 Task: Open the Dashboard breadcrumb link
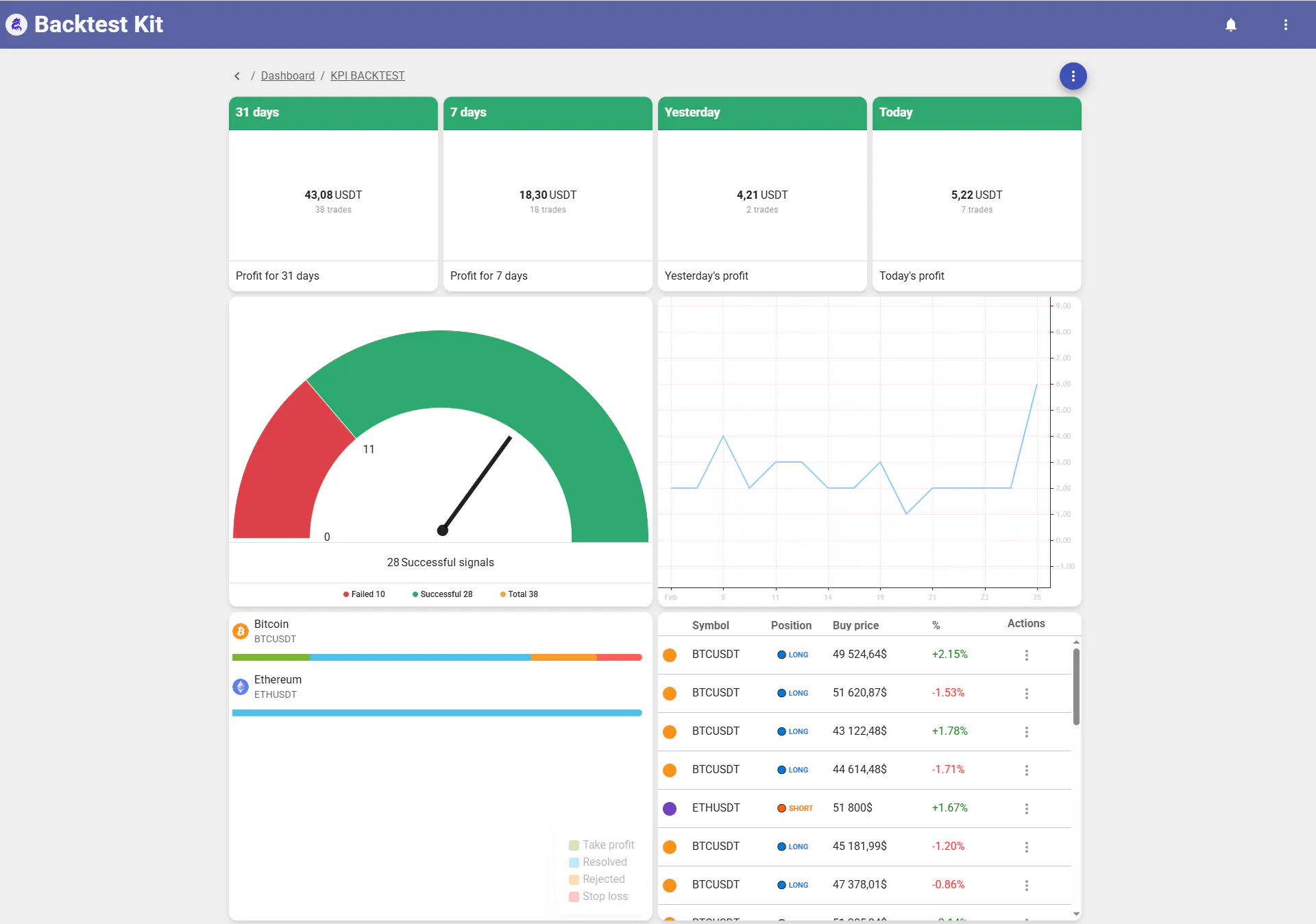[x=287, y=76]
